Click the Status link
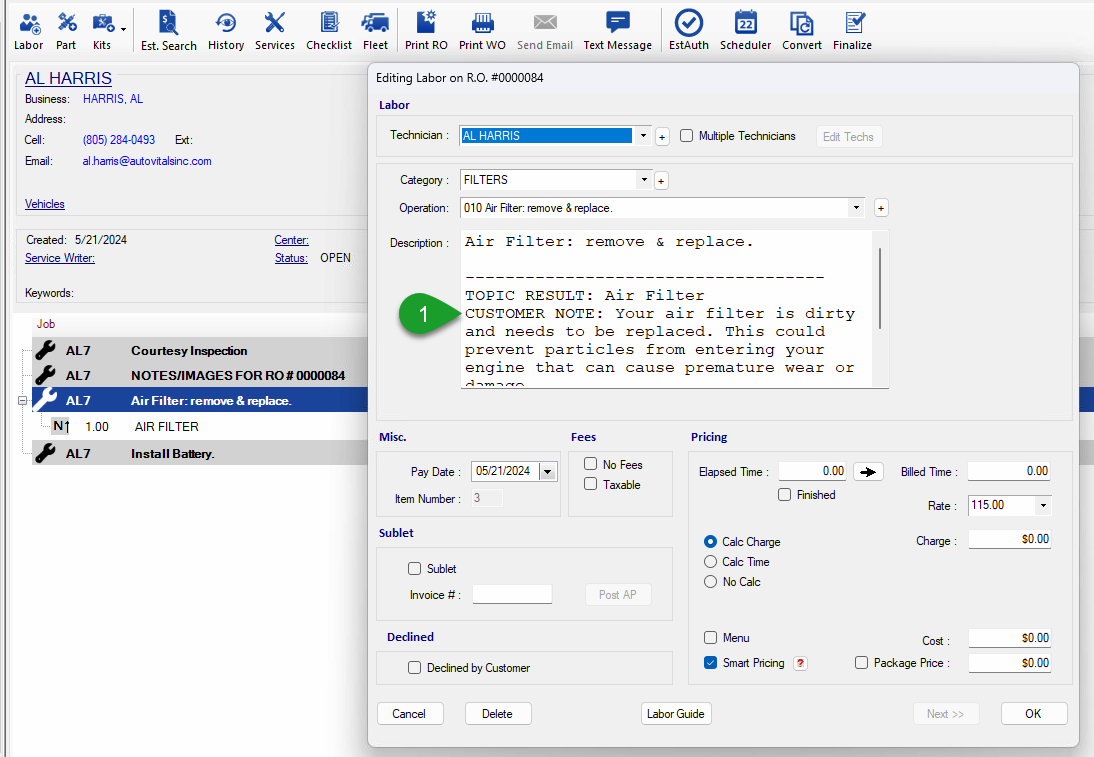Viewport: 1094px width, 757px height. coord(291,258)
